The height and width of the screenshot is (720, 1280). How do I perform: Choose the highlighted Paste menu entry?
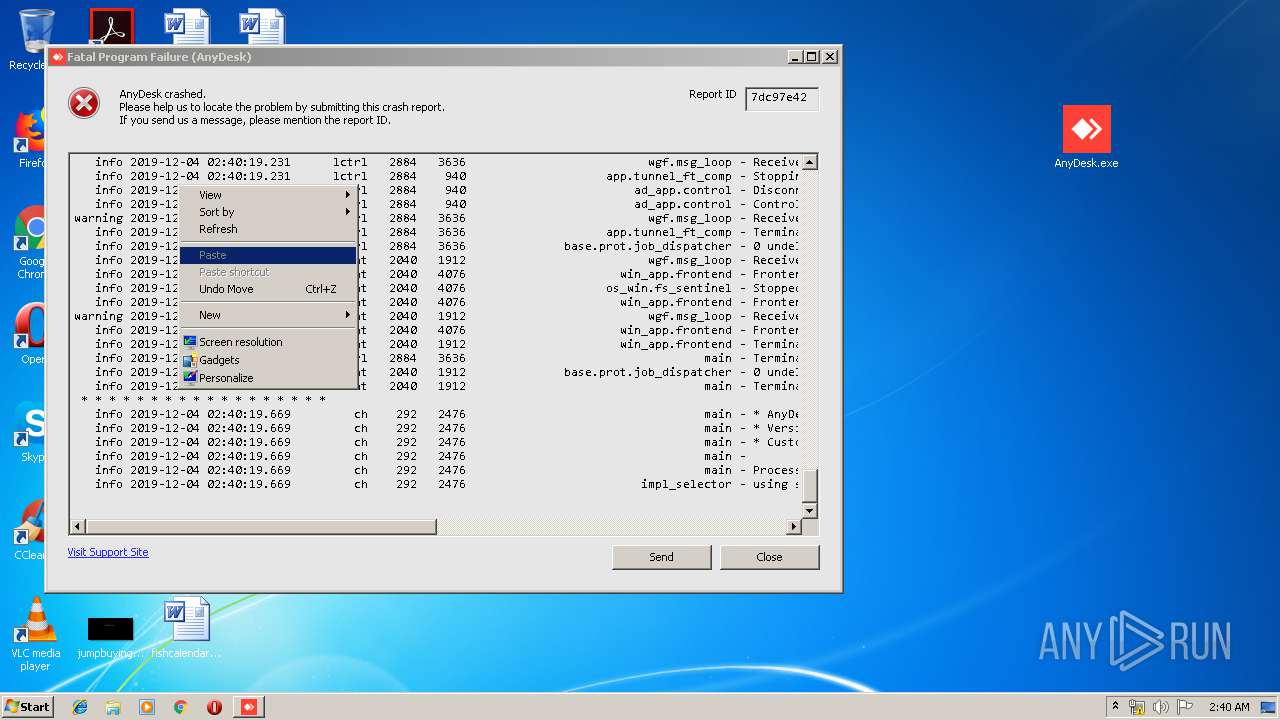point(268,255)
